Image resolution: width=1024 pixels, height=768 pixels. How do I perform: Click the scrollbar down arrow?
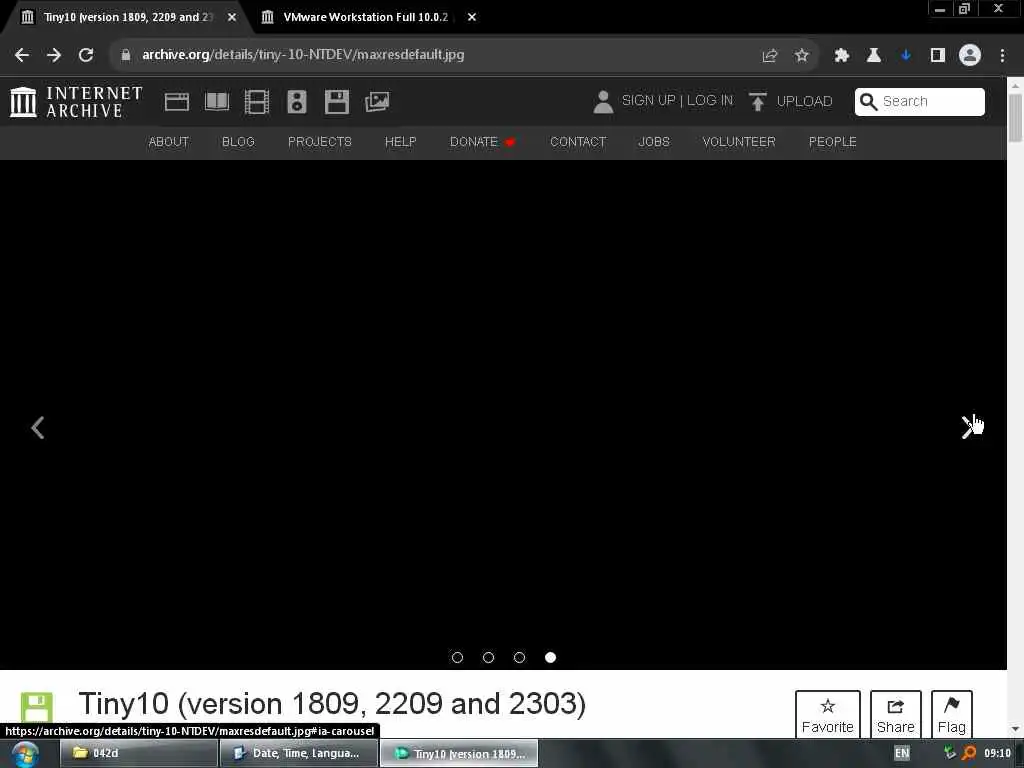[x=1015, y=729]
